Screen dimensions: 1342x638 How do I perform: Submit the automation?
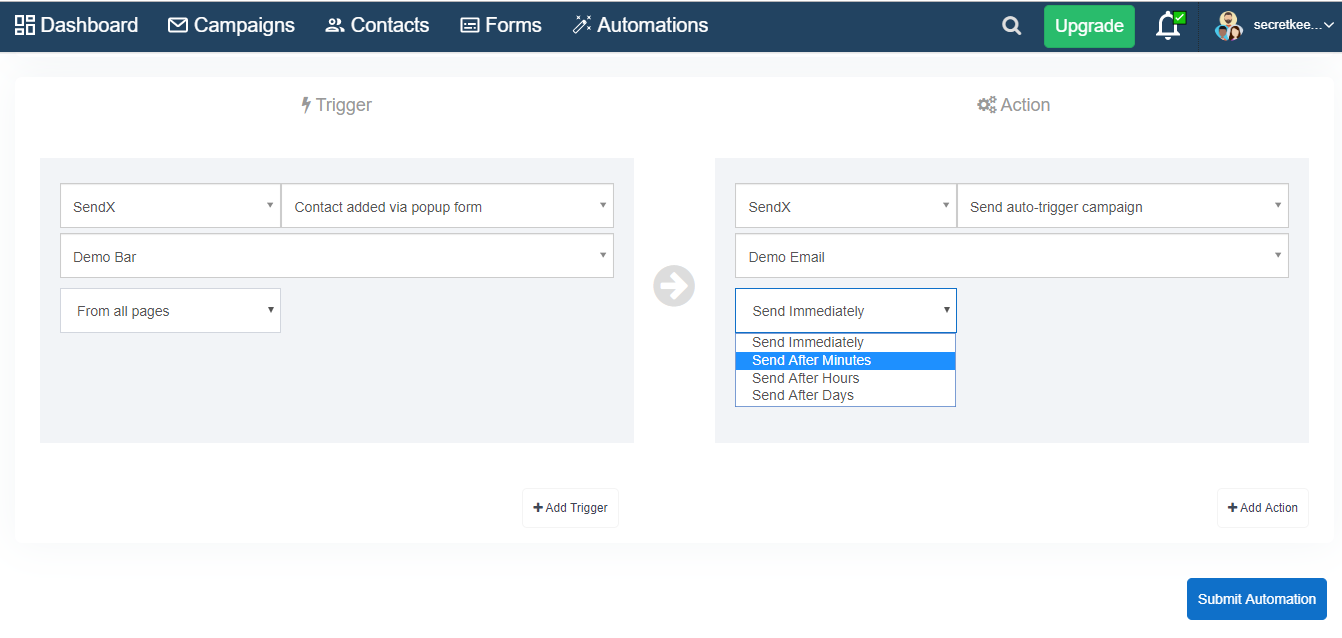click(1257, 599)
